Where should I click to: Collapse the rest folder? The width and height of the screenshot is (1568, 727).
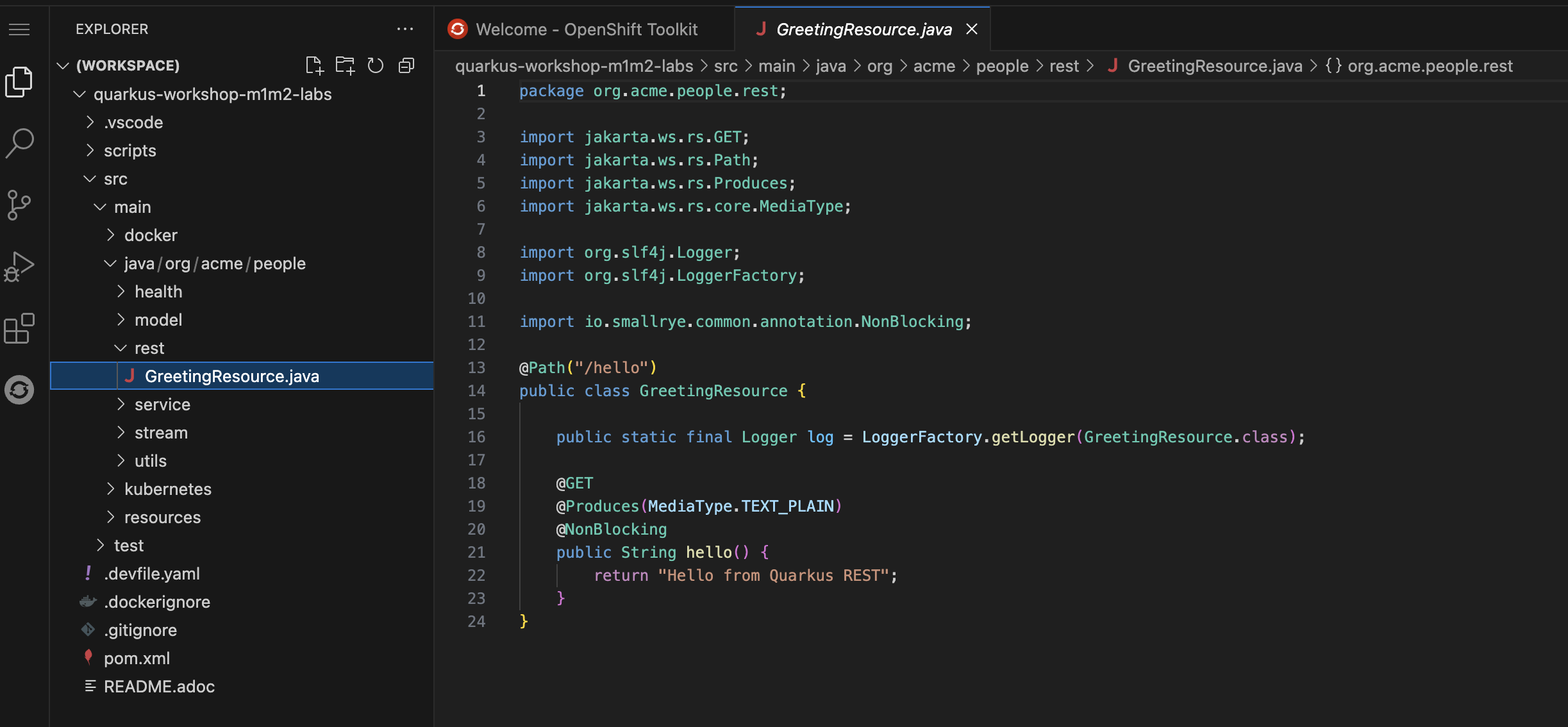pos(149,347)
